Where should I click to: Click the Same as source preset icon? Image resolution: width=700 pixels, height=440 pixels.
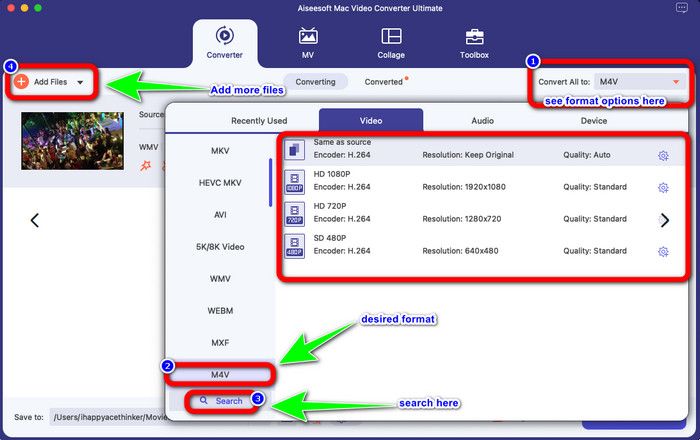(x=295, y=149)
